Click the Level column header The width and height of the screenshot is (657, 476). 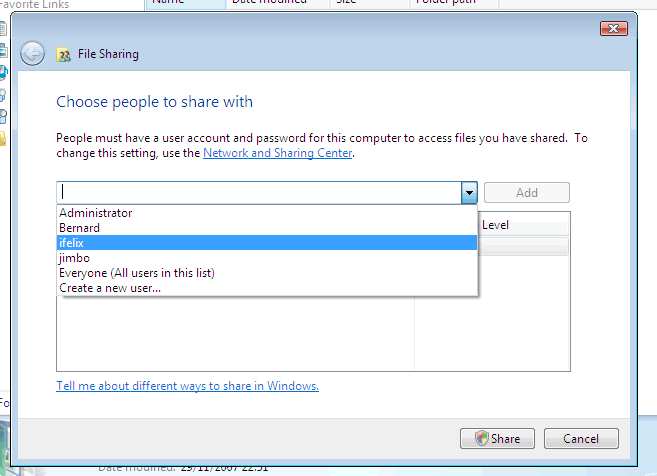pyautogui.click(x=496, y=225)
